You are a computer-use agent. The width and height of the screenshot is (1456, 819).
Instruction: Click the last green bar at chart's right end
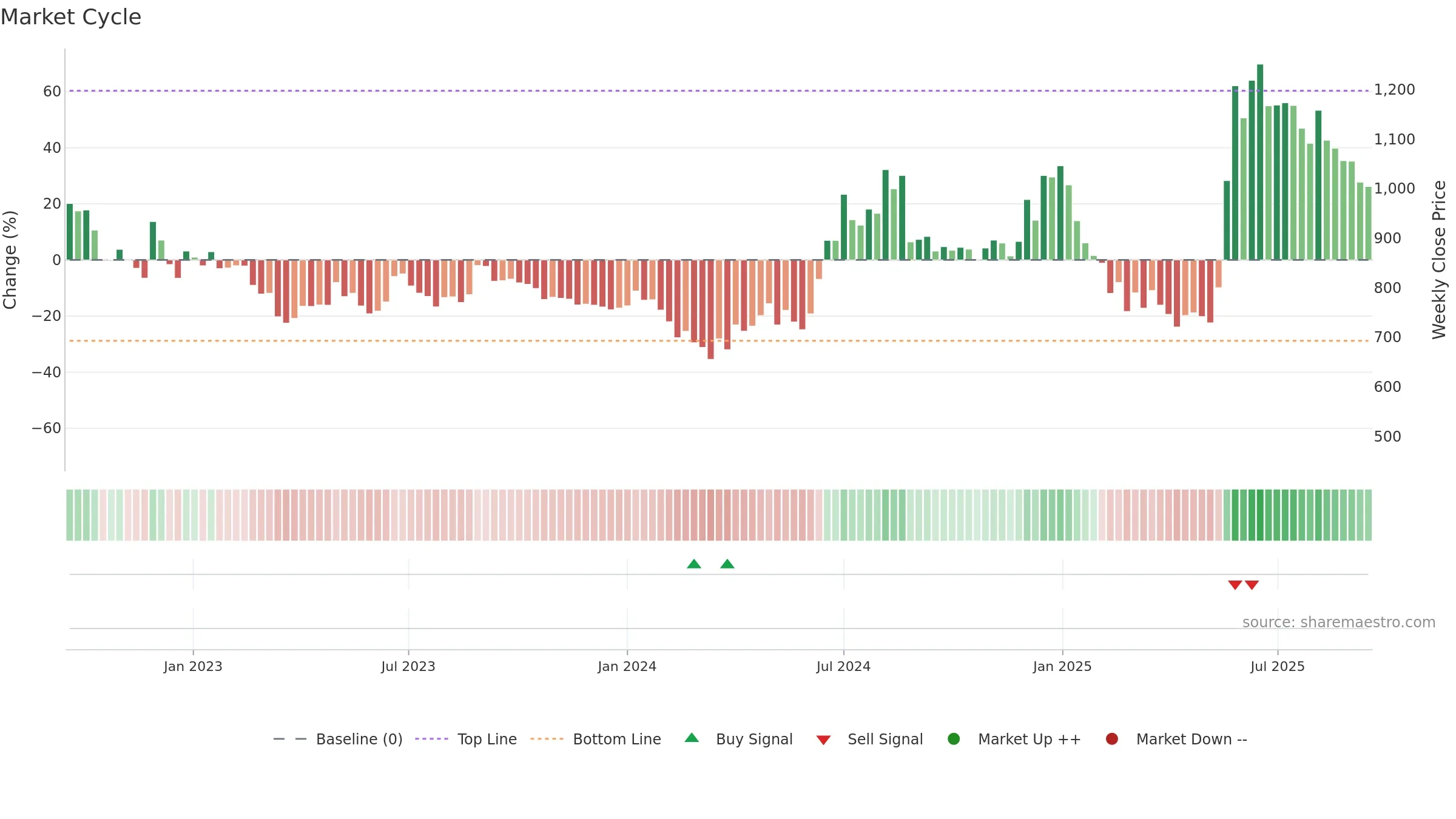tap(1368, 223)
